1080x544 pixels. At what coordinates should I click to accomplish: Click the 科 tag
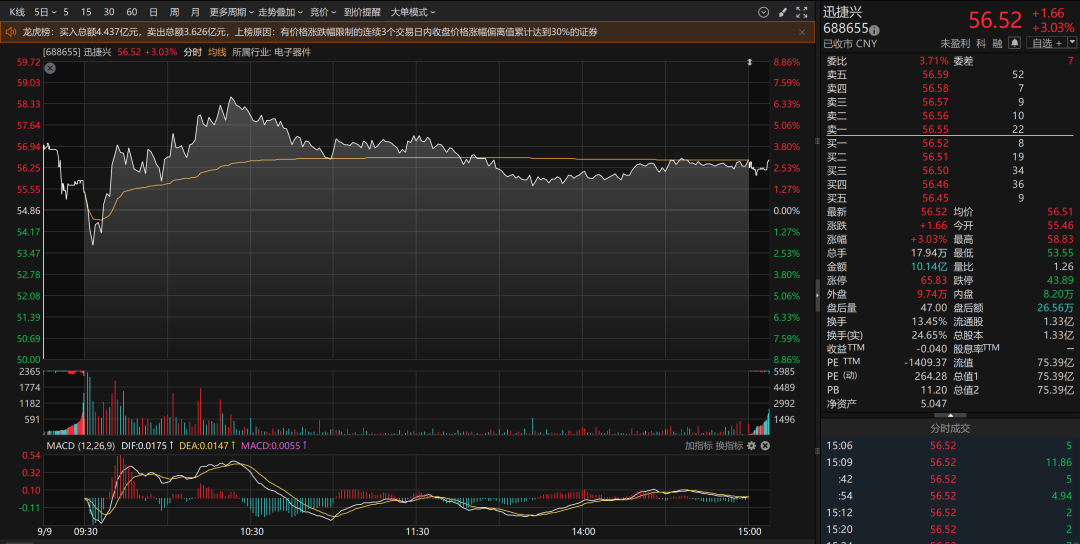(982, 43)
